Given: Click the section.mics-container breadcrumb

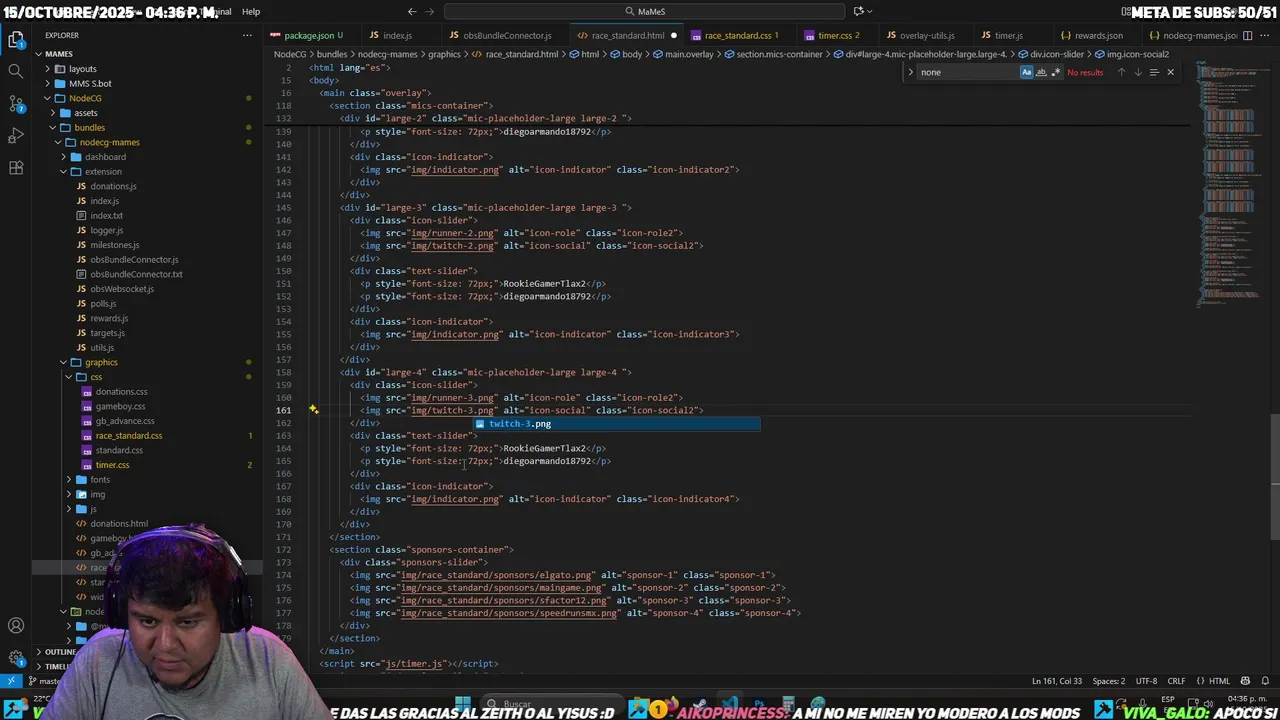Looking at the screenshot, I should tap(774, 54).
